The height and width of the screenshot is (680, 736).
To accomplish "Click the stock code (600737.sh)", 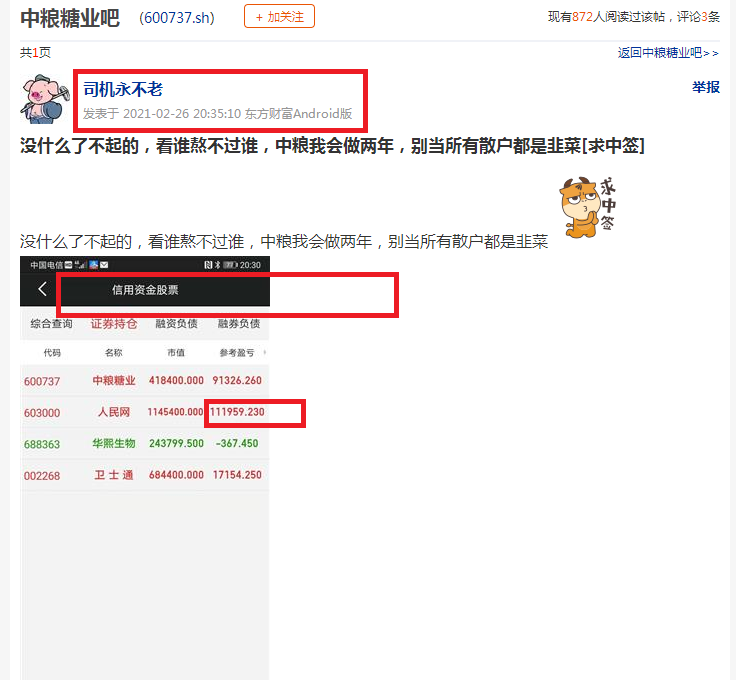I will [x=177, y=18].
